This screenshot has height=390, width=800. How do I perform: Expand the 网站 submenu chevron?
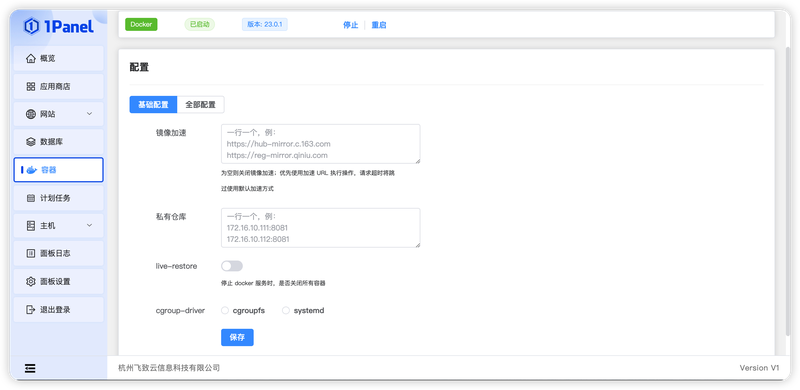(89, 114)
